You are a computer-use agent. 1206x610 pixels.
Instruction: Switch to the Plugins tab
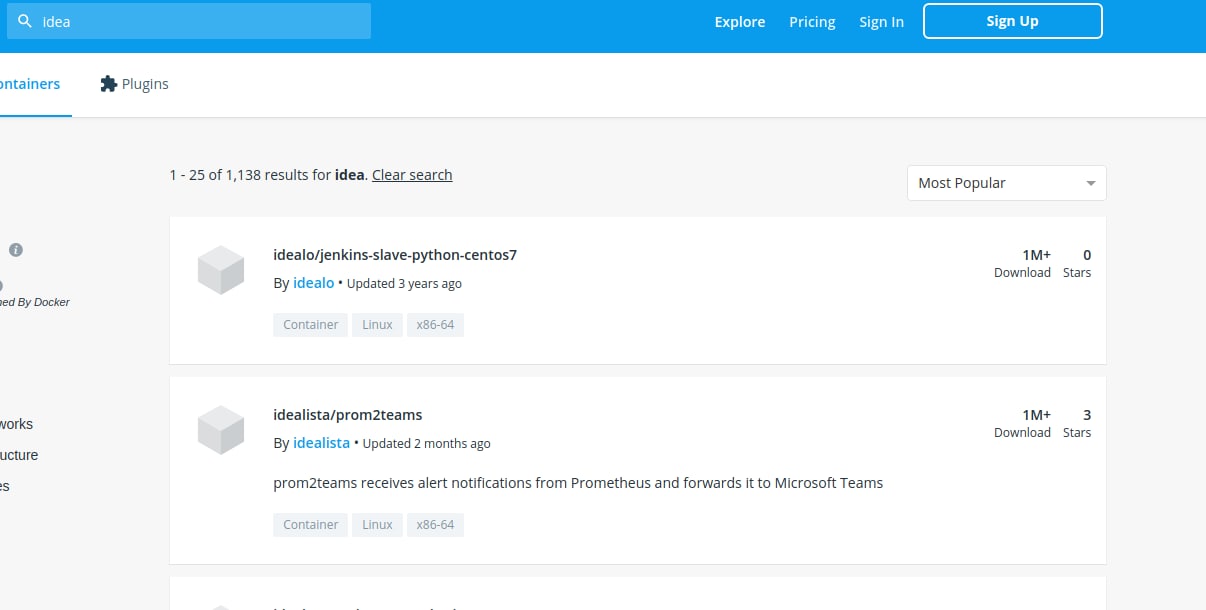(x=134, y=84)
